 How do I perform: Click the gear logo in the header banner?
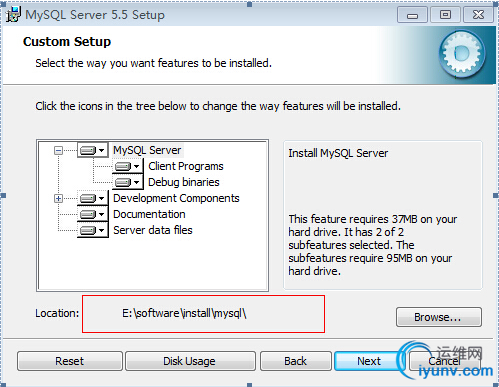462,54
